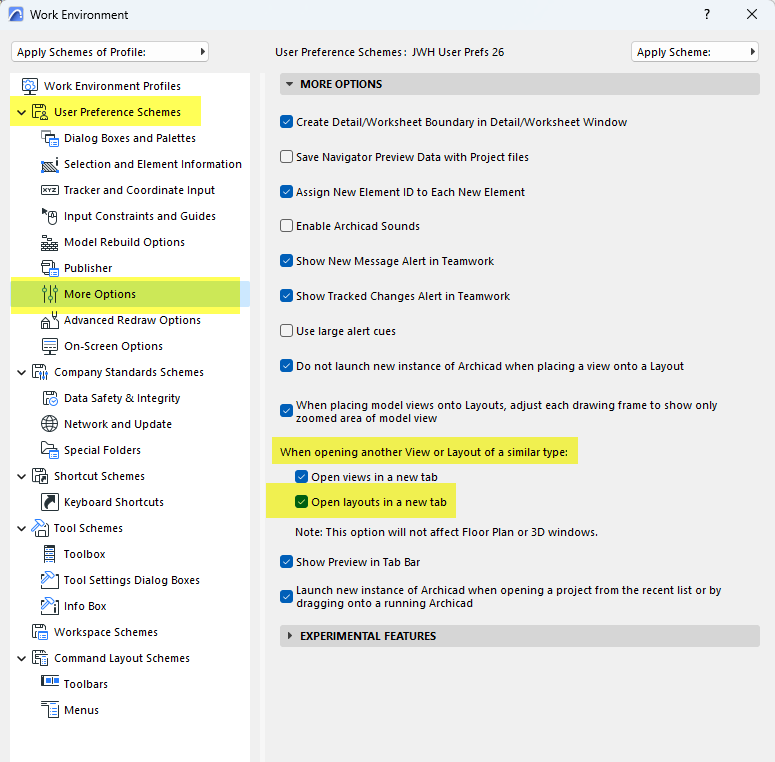This screenshot has width=775, height=762.
Task: Collapse Shortcut Schemes tree chevron
Action: click(22, 476)
